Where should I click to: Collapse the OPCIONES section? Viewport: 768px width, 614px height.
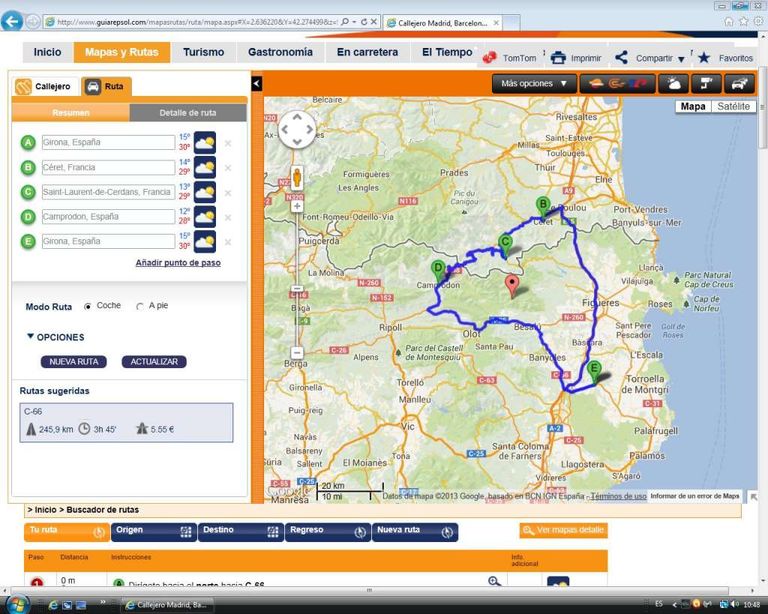point(31,337)
